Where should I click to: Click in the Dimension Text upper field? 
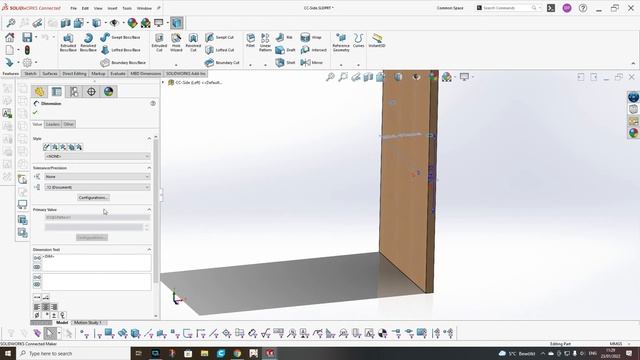point(96,262)
